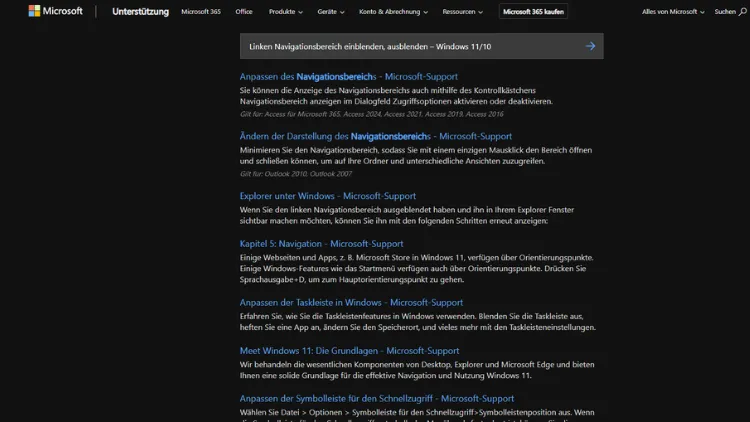The image size is (750, 422).
Task: Expand the Produkte dropdown
Action: pyautogui.click(x=286, y=11)
